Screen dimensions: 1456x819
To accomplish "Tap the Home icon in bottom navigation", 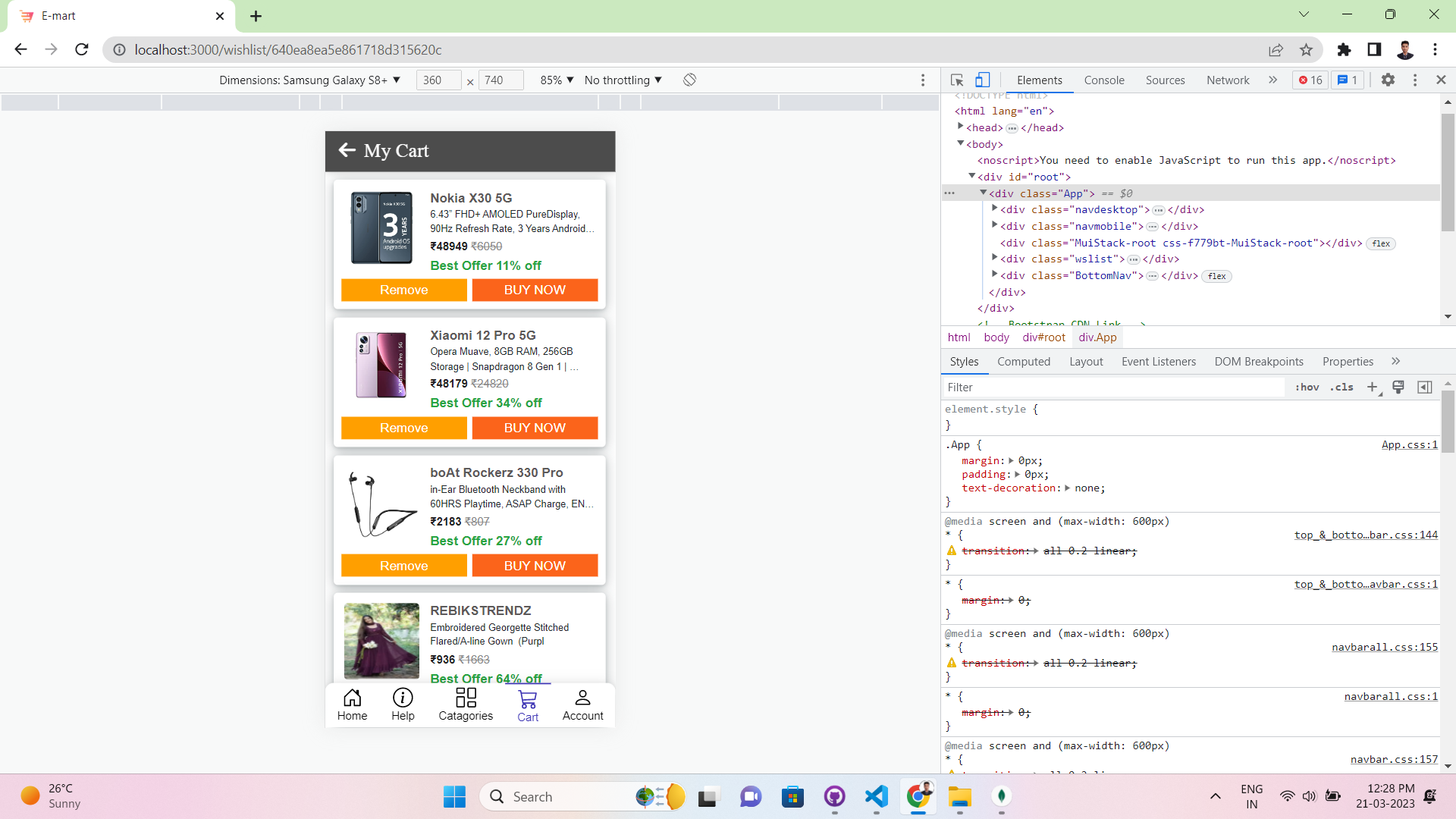I will click(352, 704).
